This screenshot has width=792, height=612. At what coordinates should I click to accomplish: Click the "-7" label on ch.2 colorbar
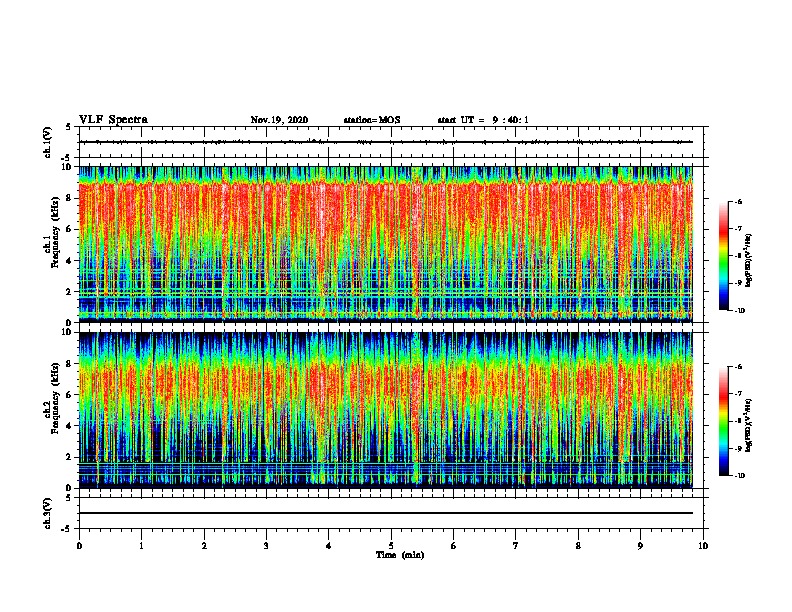pos(738,394)
